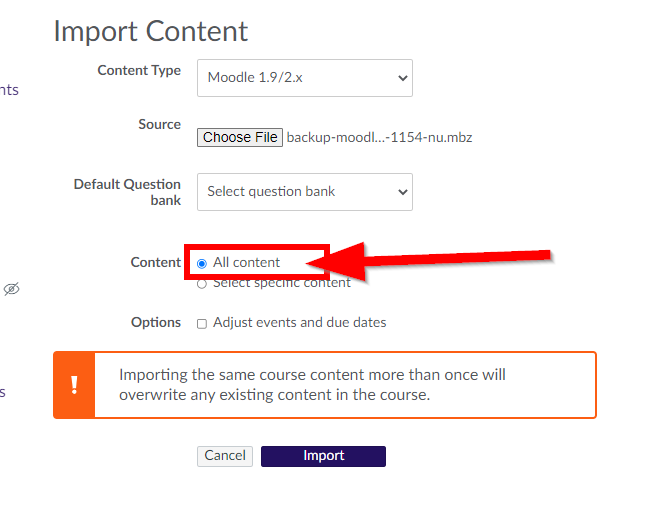
Task: Click the Import Content page heading
Action: point(151,31)
